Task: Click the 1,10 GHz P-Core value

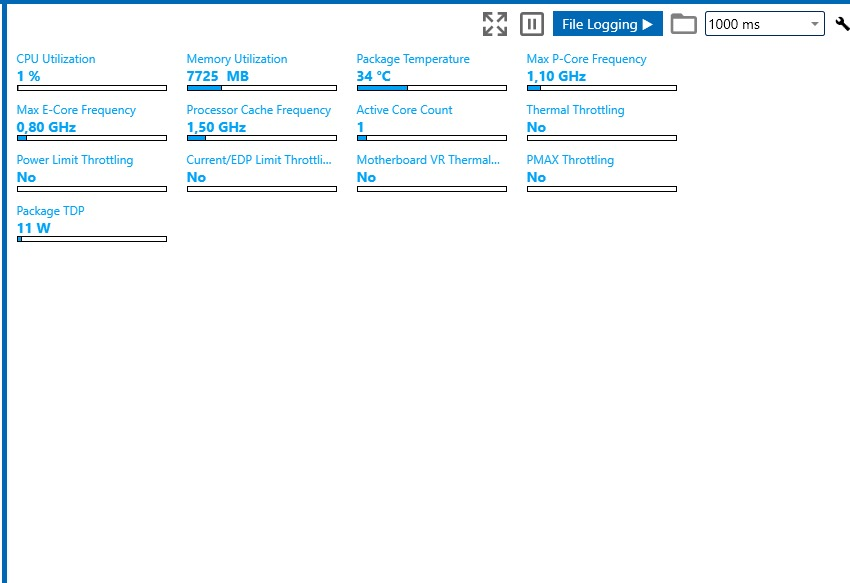Action: (556, 76)
